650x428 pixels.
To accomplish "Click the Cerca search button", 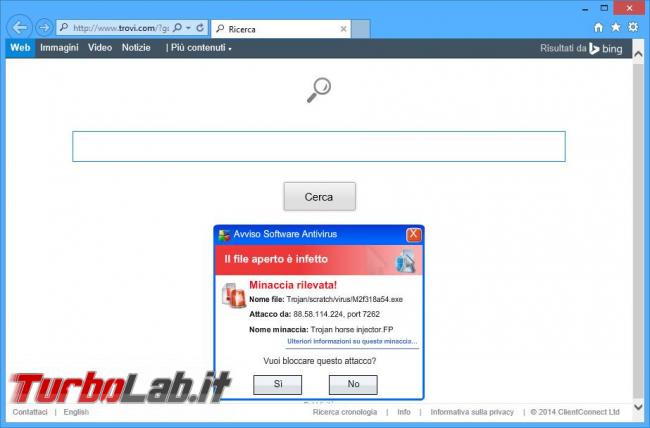I will pos(320,197).
